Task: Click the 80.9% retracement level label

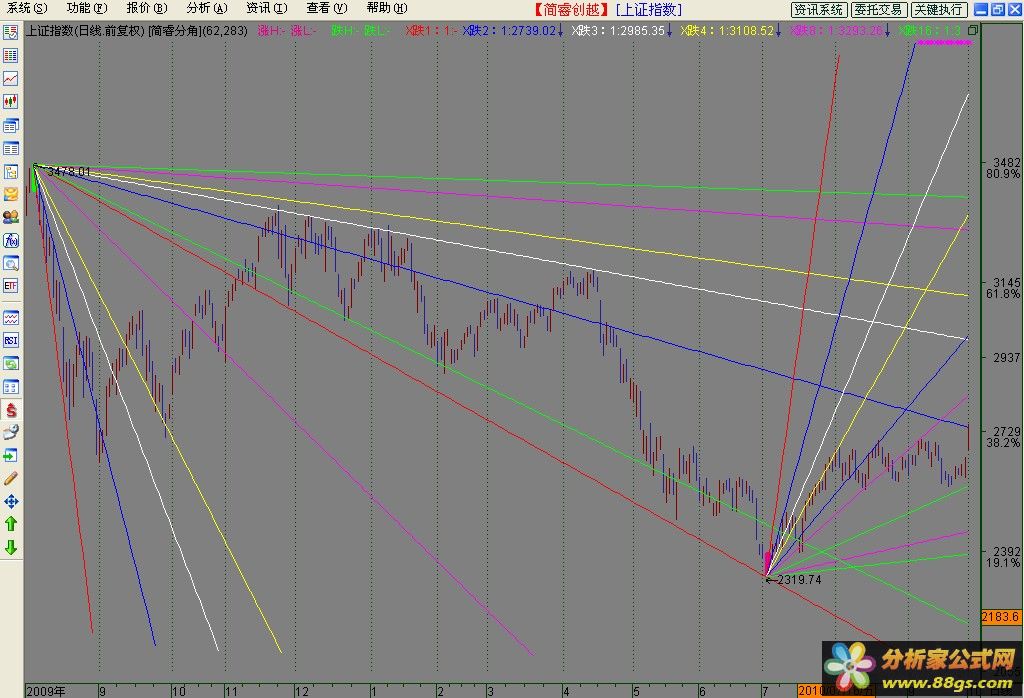Action: tap(1003, 174)
